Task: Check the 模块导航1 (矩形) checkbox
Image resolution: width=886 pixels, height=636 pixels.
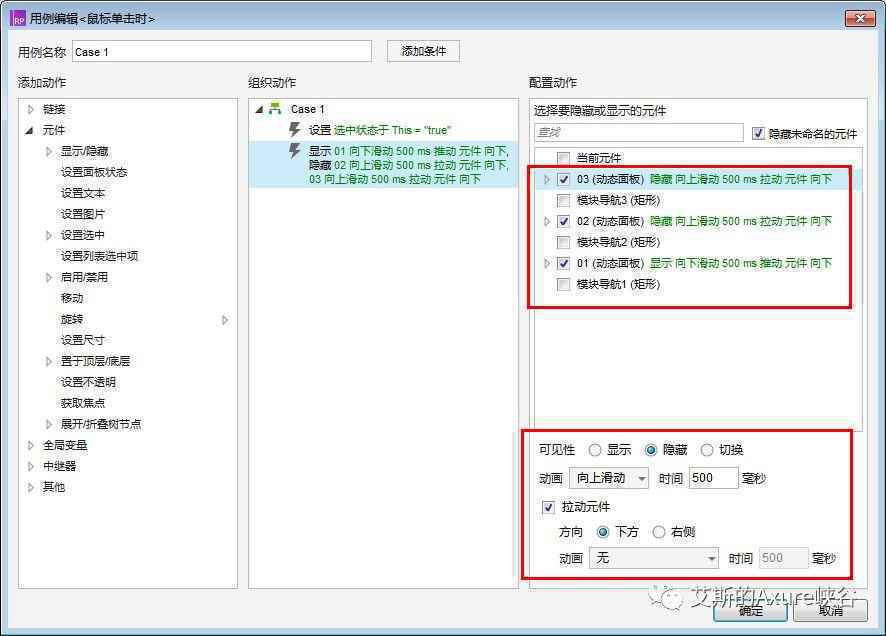Action: (563, 284)
